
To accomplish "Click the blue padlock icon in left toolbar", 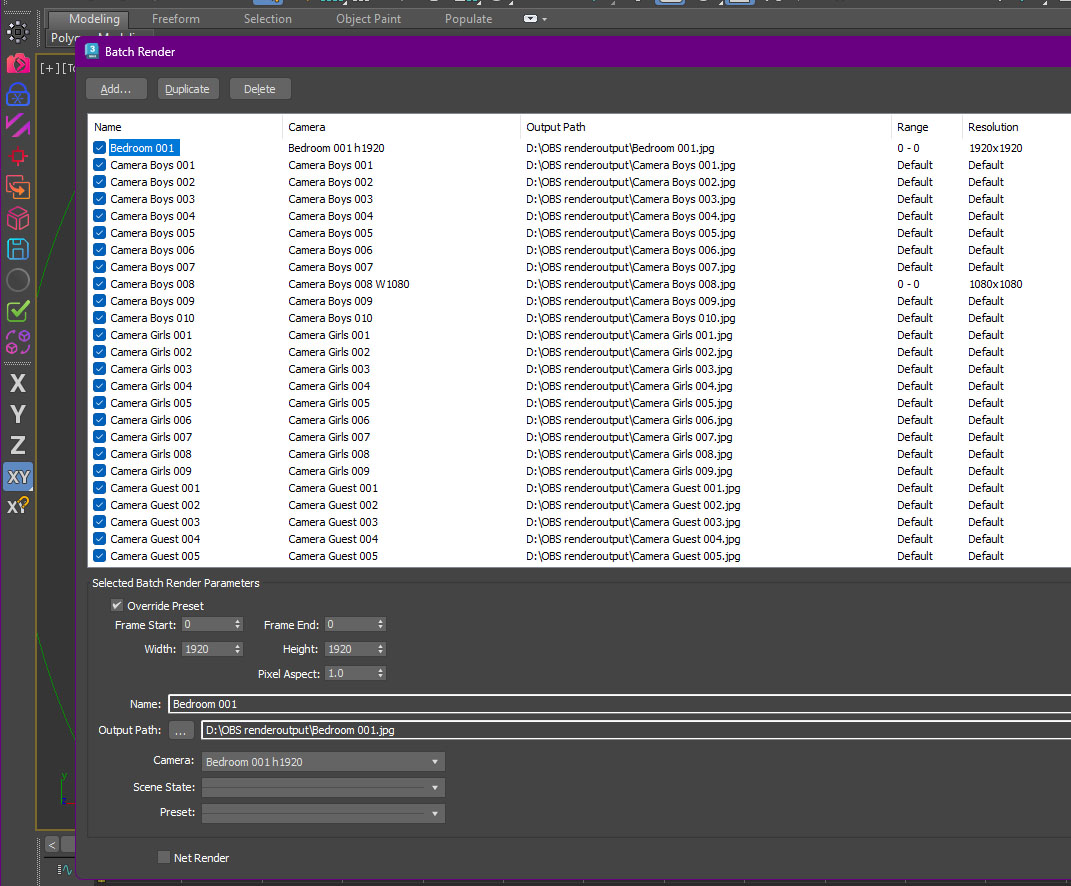I will pyautogui.click(x=18, y=95).
